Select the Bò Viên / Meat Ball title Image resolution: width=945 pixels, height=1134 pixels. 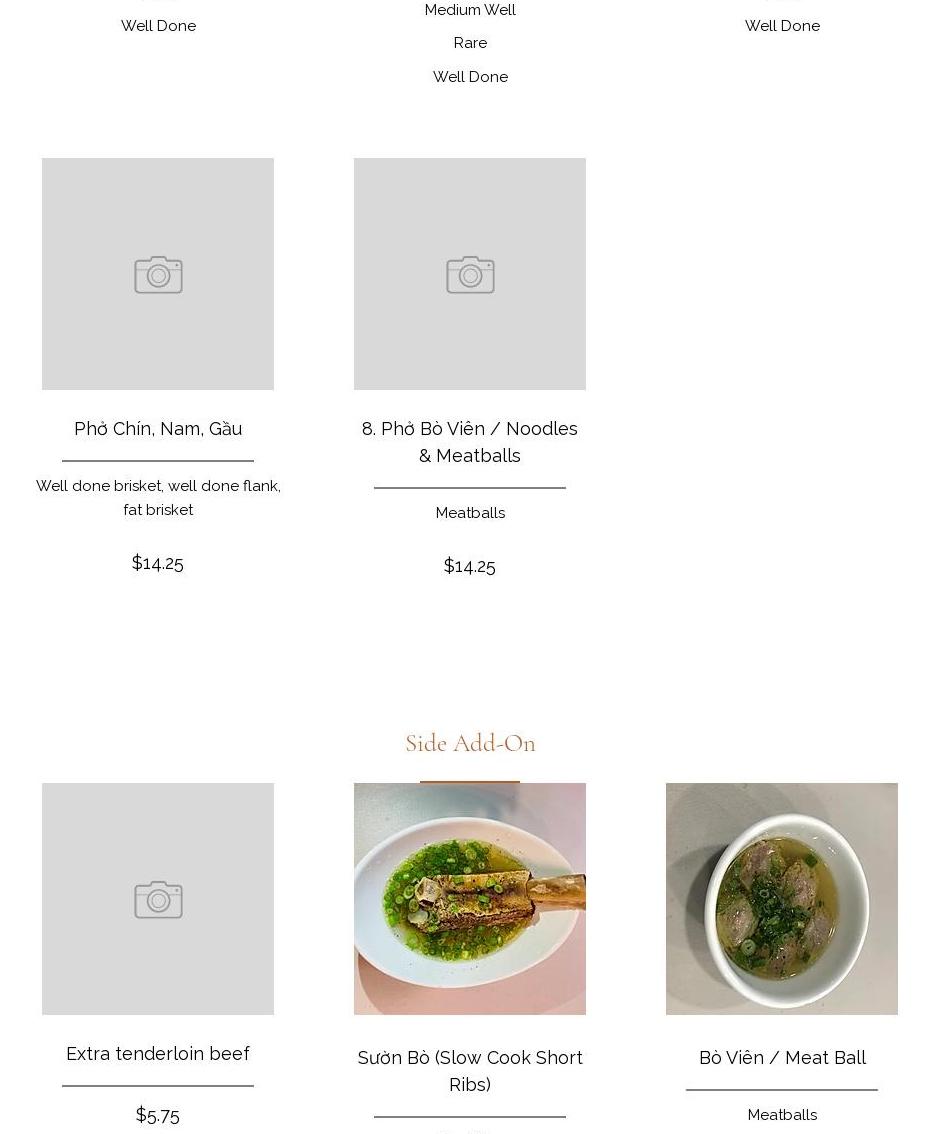pos(782,1057)
